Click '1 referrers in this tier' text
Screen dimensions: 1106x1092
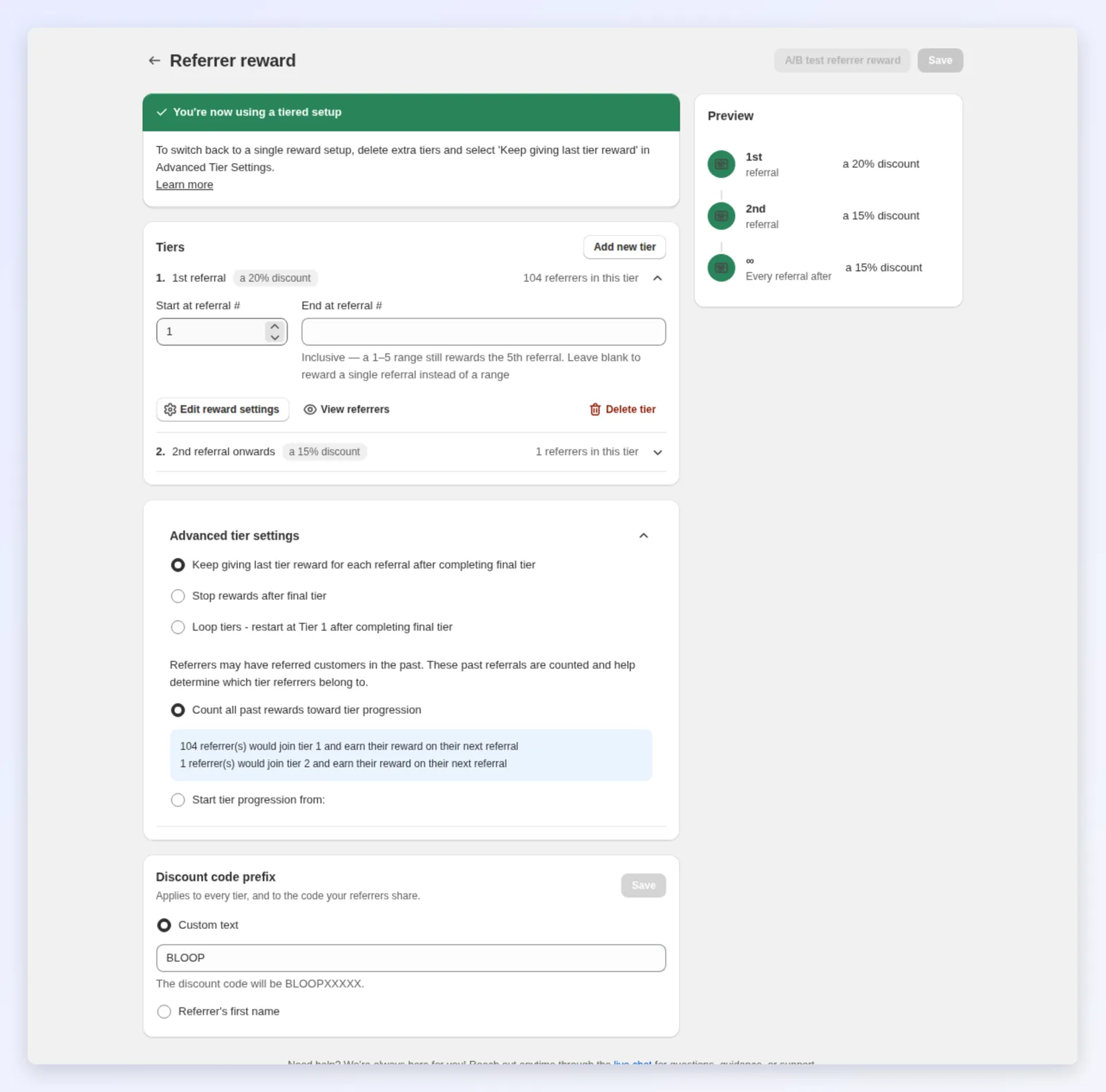(587, 452)
